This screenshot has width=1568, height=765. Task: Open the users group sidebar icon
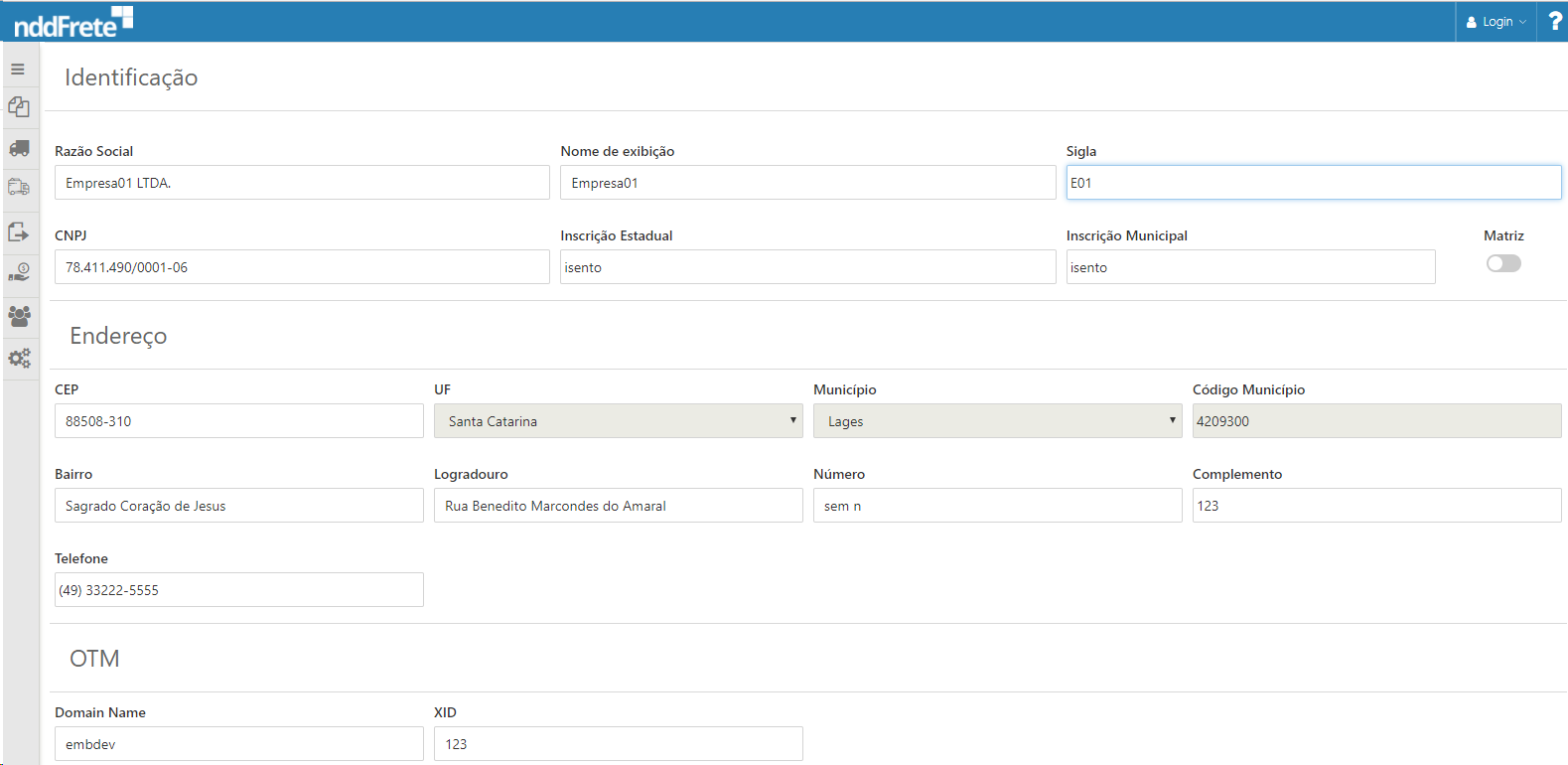pyautogui.click(x=19, y=316)
